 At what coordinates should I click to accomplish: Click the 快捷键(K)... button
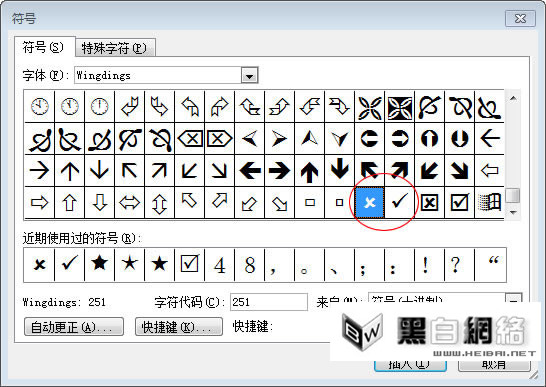pos(179,327)
